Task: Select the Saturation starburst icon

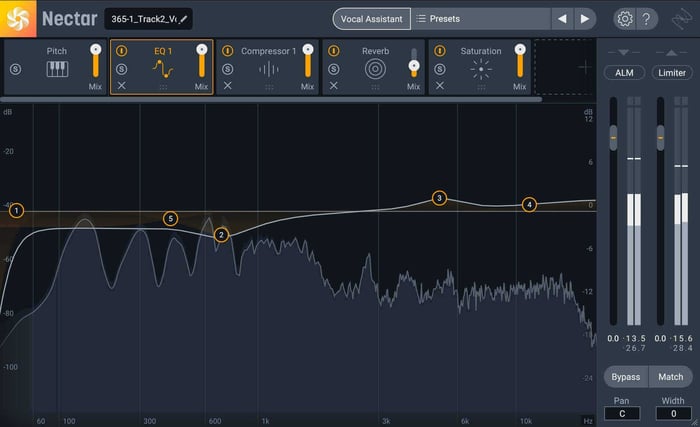Action: (x=481, y=69)
